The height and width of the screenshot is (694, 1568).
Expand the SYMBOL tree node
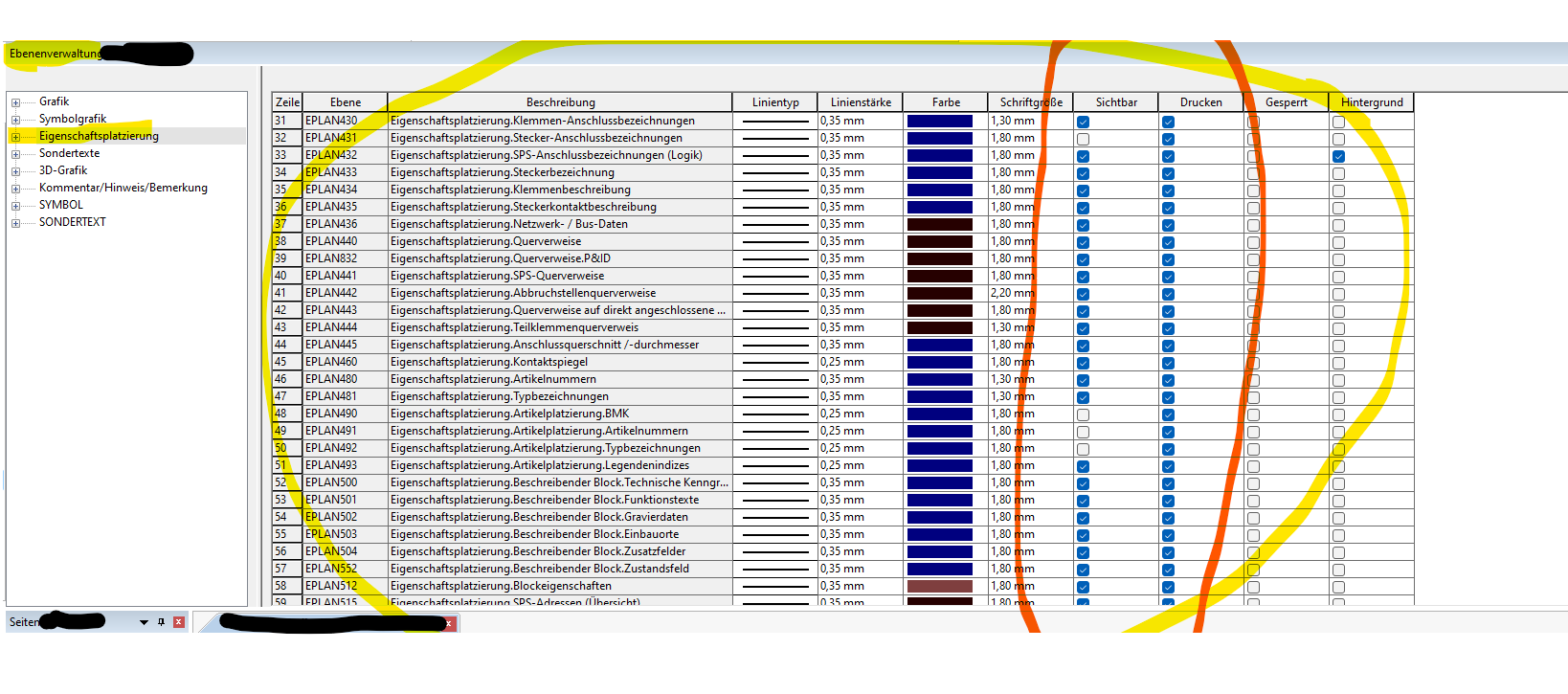click(15, 206)
